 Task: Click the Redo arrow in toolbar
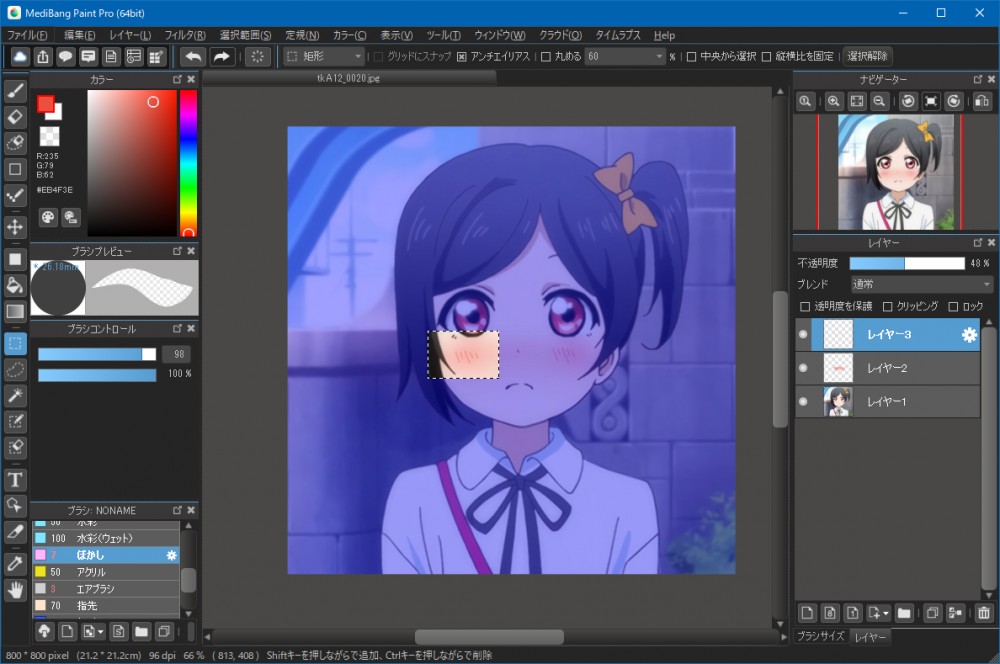pos(221,57)
